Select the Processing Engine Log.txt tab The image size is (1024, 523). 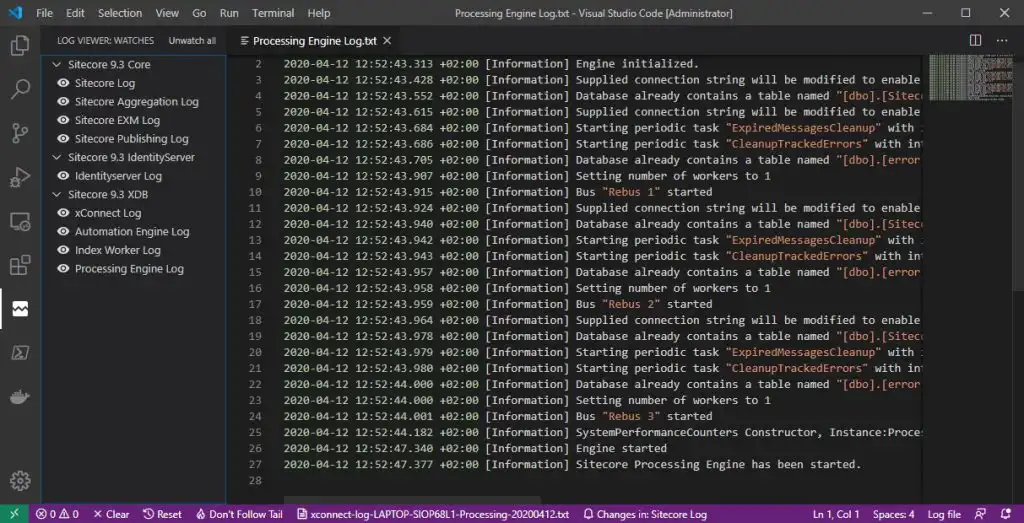click(x=315, y=40)
